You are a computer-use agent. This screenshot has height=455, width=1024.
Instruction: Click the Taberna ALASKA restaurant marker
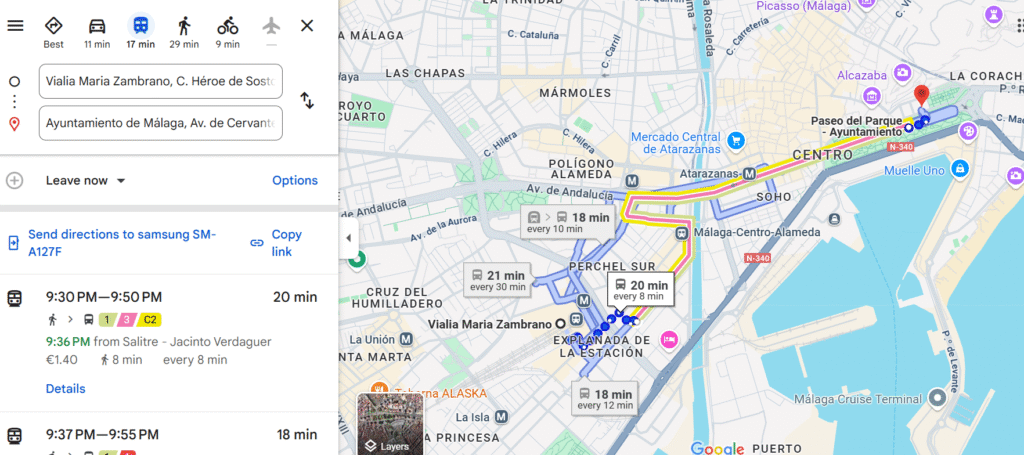(381, 391)
